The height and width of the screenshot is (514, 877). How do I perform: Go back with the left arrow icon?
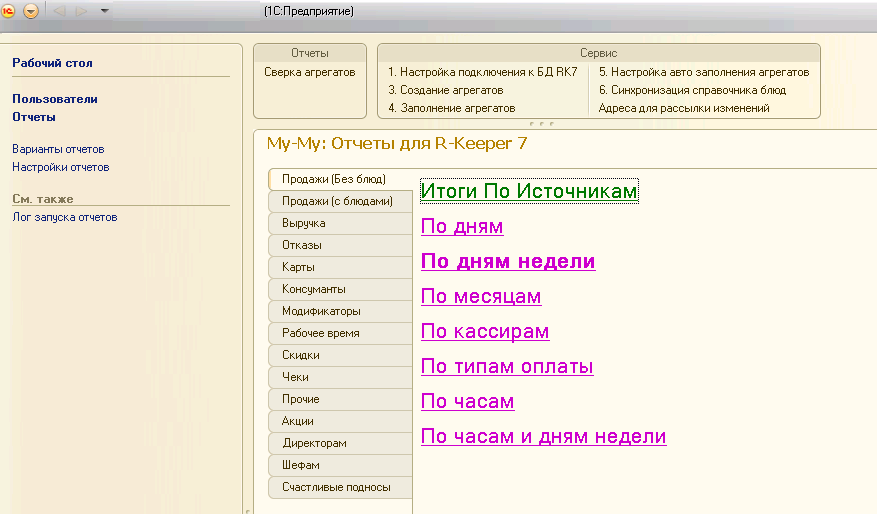coord(59,11)
